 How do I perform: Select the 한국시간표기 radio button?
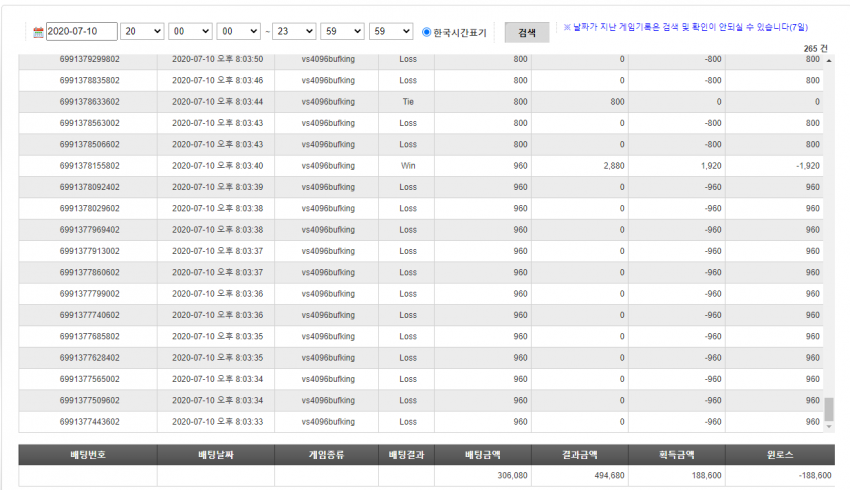427,32
